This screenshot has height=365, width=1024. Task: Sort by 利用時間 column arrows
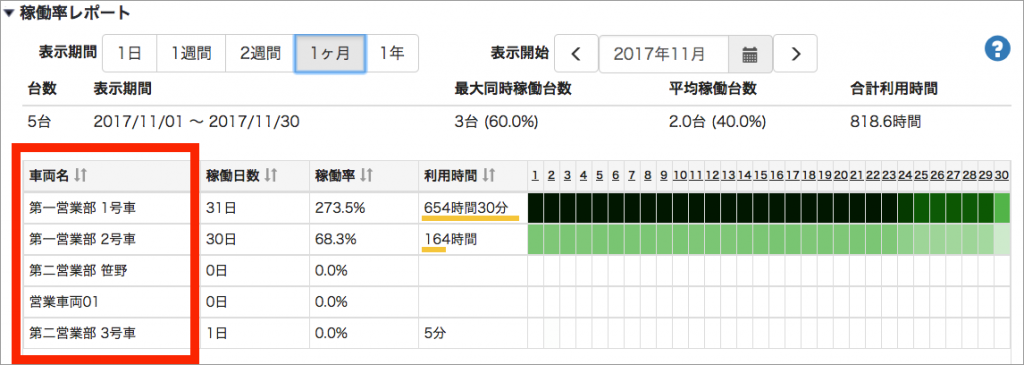pyautogui.click(x=488, y=175)
